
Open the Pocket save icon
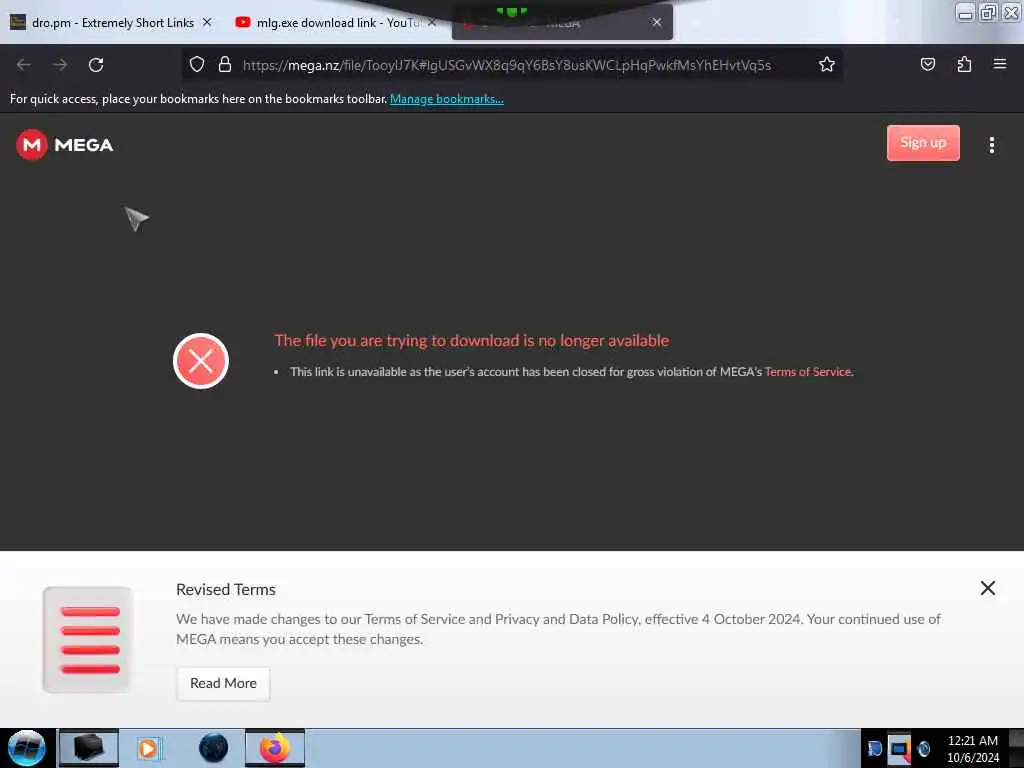pos(927,64)
